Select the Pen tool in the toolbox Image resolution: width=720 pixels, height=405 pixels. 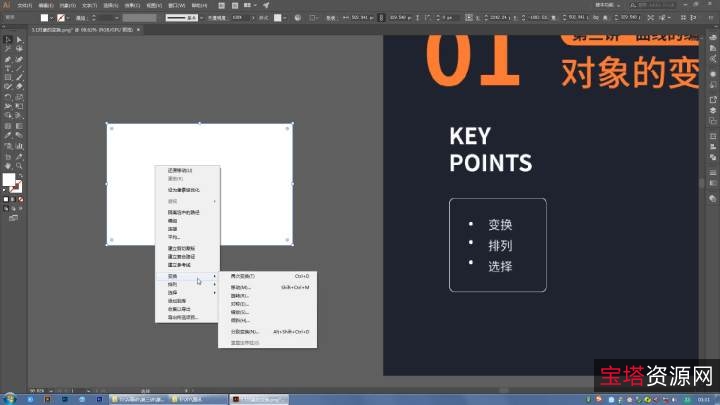(7, 58)
